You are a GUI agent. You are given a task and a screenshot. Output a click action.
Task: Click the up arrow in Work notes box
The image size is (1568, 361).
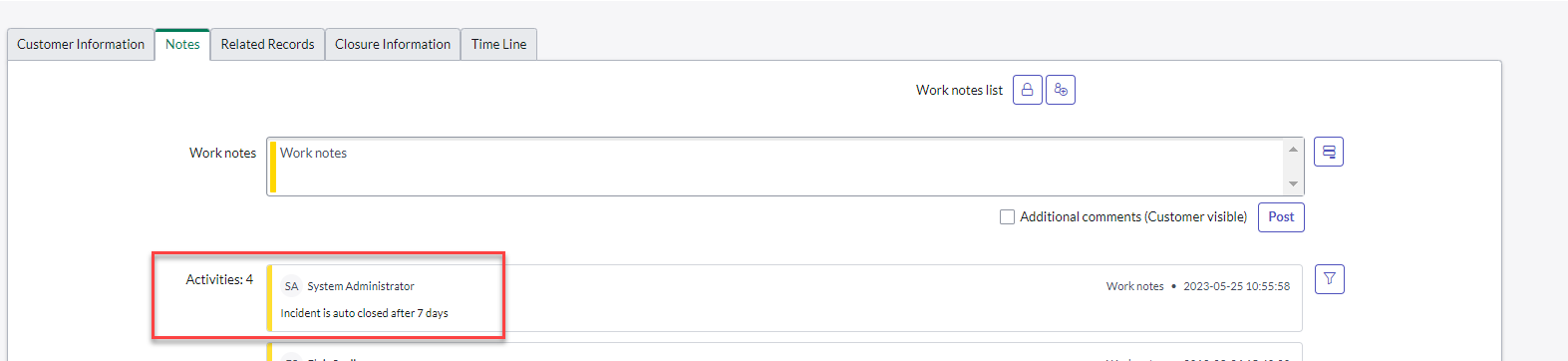click(x=1293, y=150)
